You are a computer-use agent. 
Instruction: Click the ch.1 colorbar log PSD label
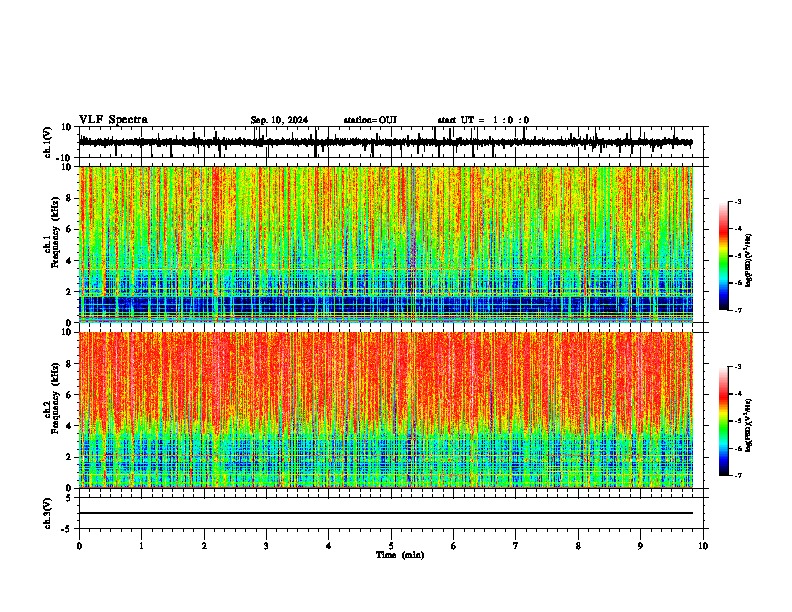[748, 261]
